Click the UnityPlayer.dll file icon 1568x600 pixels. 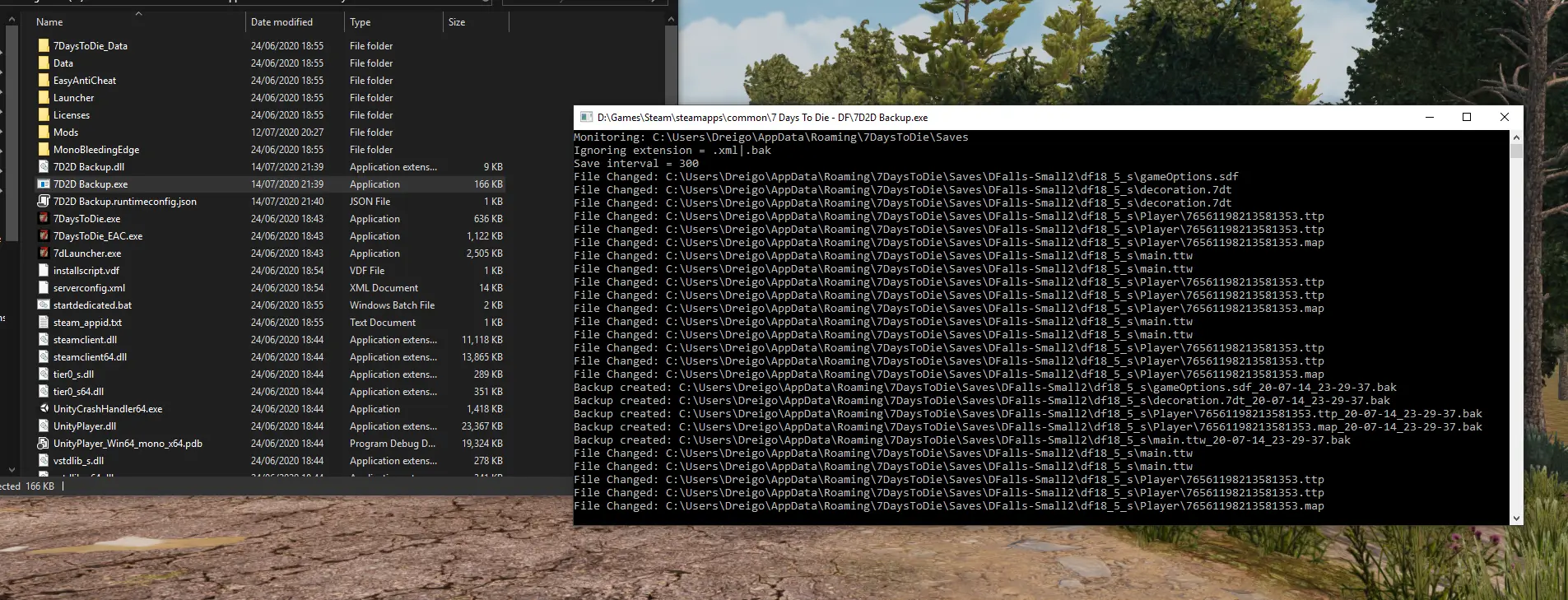point(44,426)
